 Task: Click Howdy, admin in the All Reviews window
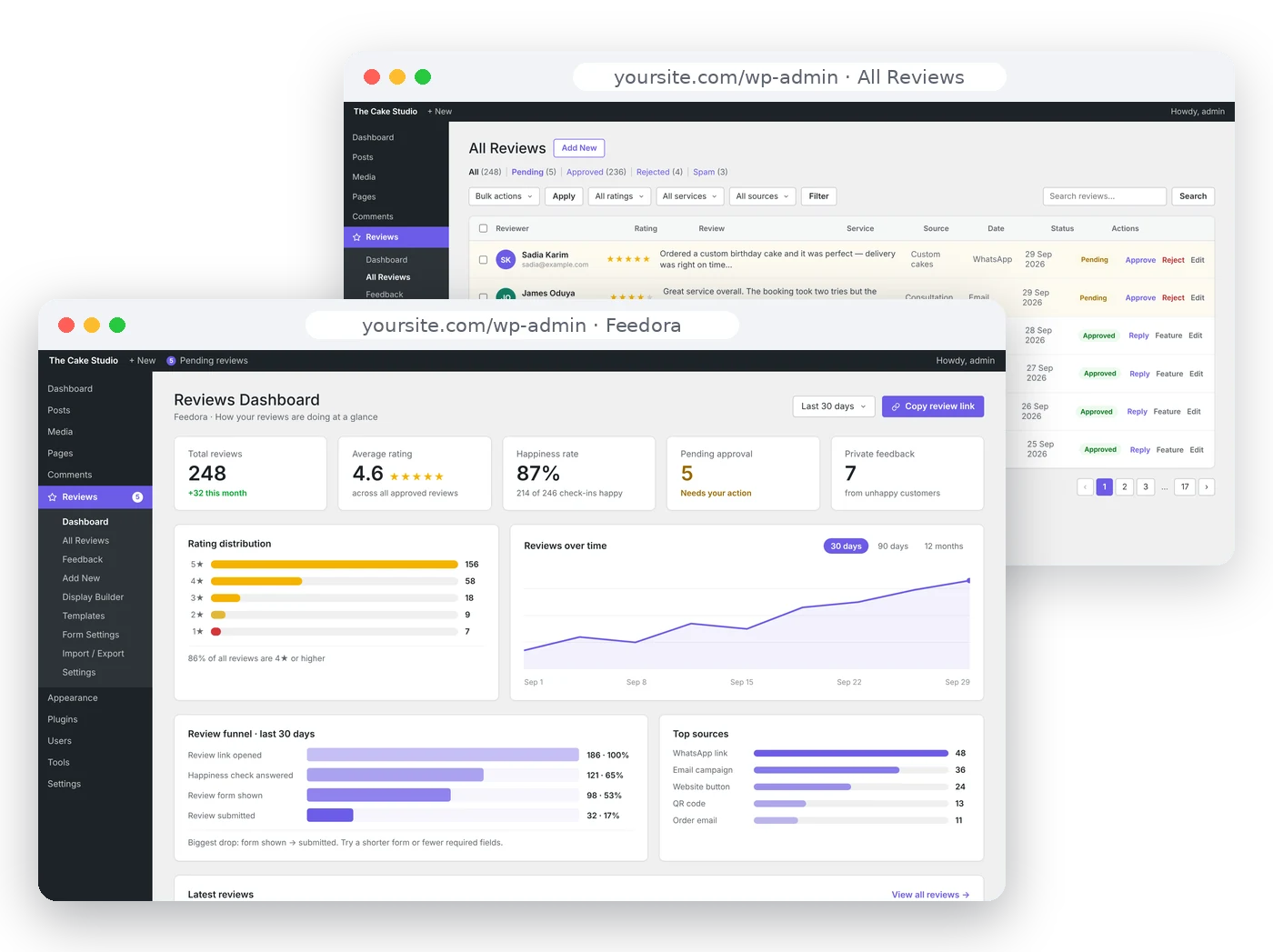(1198, 112)
